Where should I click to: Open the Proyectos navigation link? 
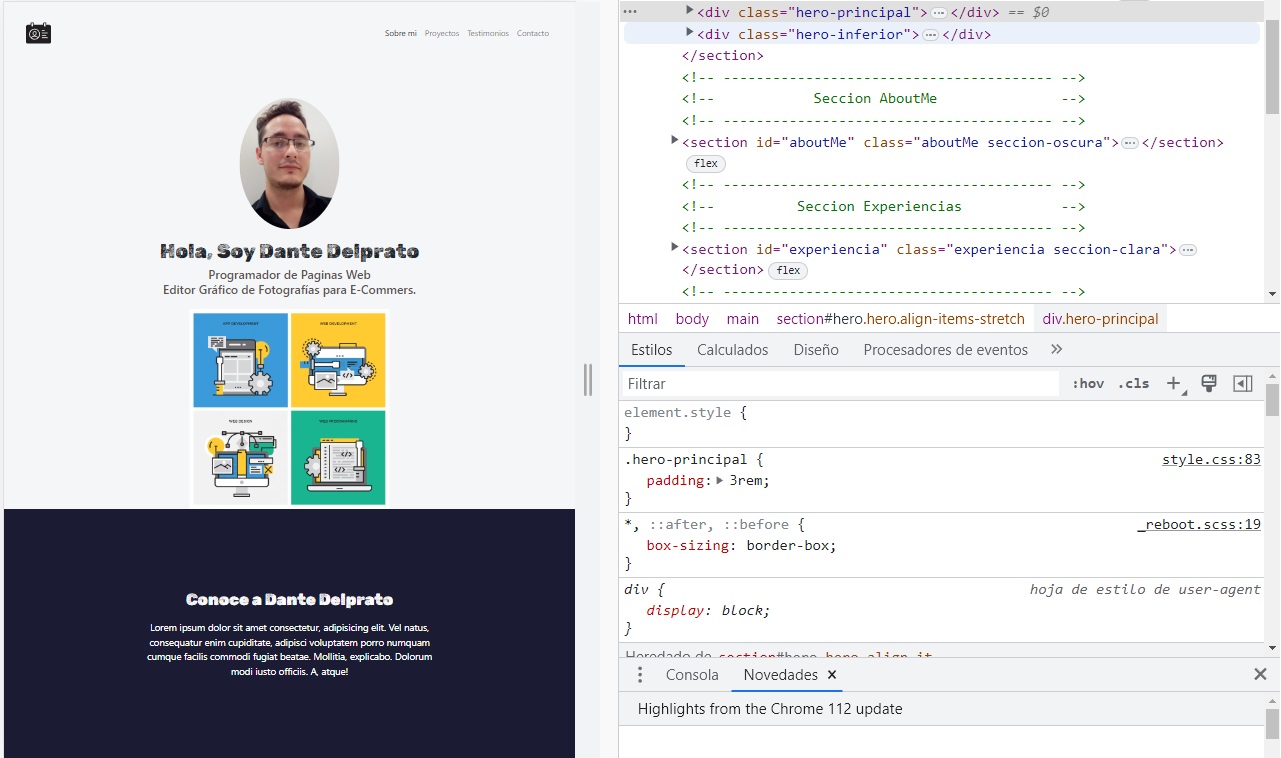[442, 34]
